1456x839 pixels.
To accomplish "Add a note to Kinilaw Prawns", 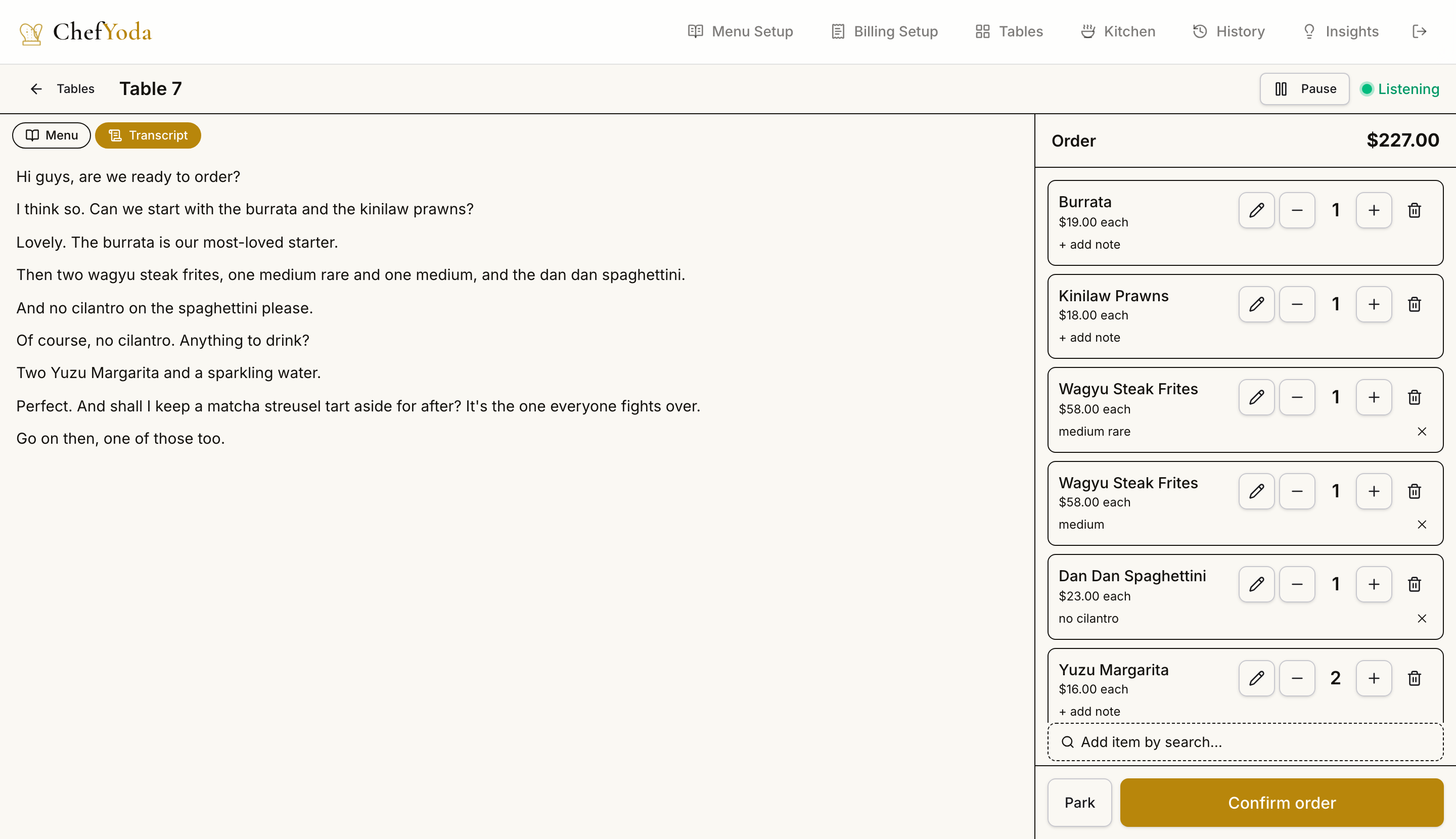I will point(1089,338).
